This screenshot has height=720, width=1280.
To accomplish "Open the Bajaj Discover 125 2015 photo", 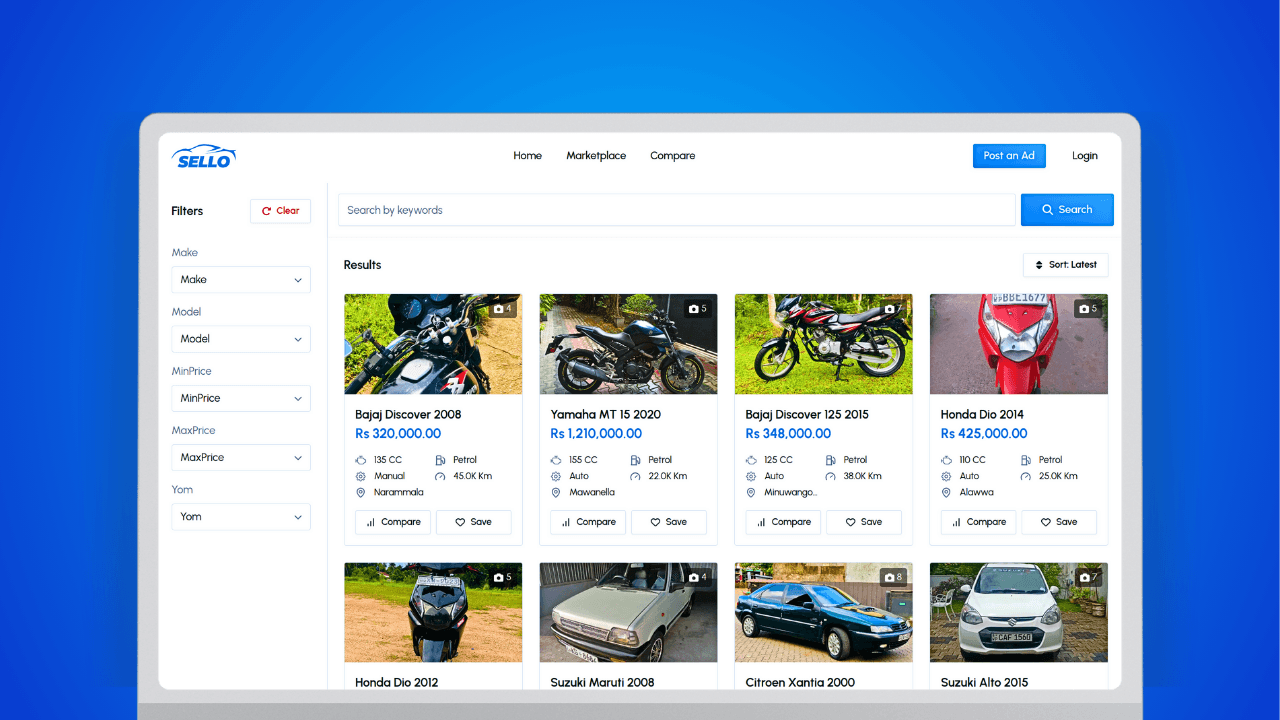I will click(x=824, y=344).
